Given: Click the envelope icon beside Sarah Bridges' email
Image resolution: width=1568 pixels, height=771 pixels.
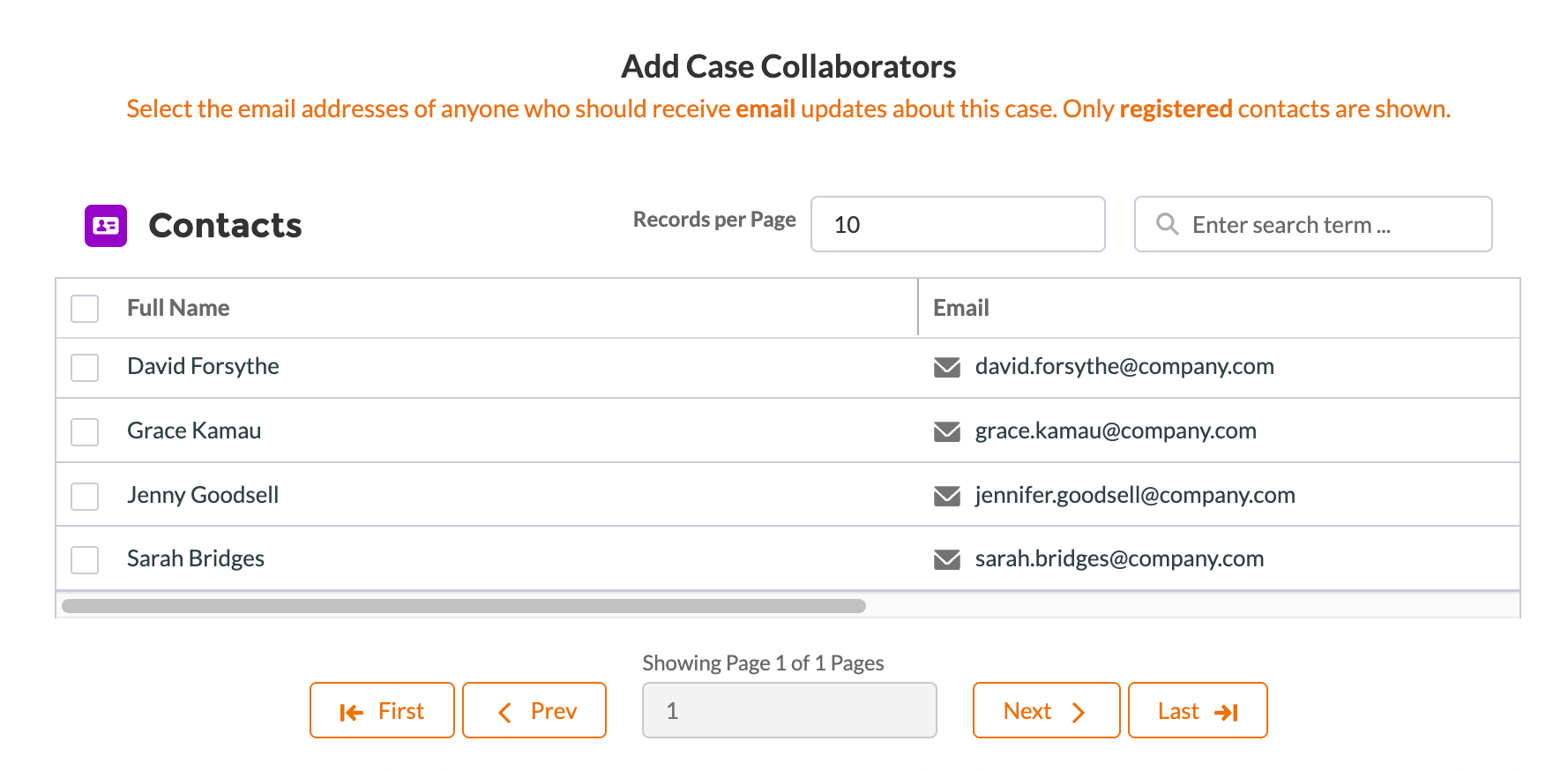Looking at the screenshot, I should pyautogui.click(x=947, y=559).
